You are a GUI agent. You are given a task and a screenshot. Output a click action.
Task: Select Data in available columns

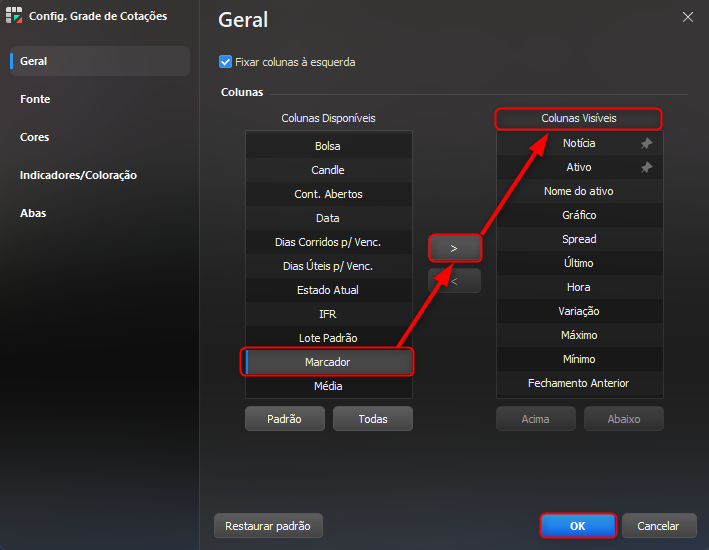[329, 218]
